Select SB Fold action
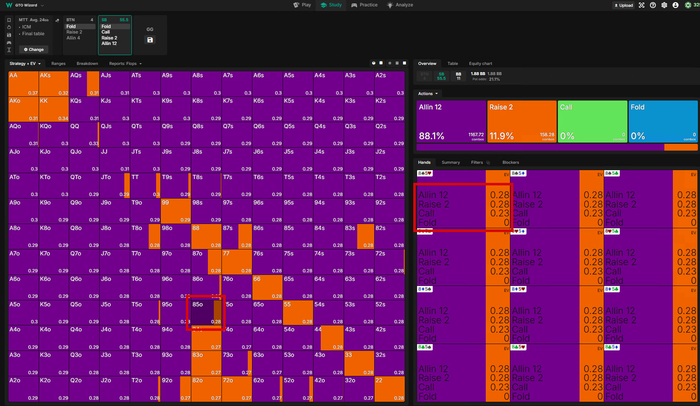 (115, 26)
